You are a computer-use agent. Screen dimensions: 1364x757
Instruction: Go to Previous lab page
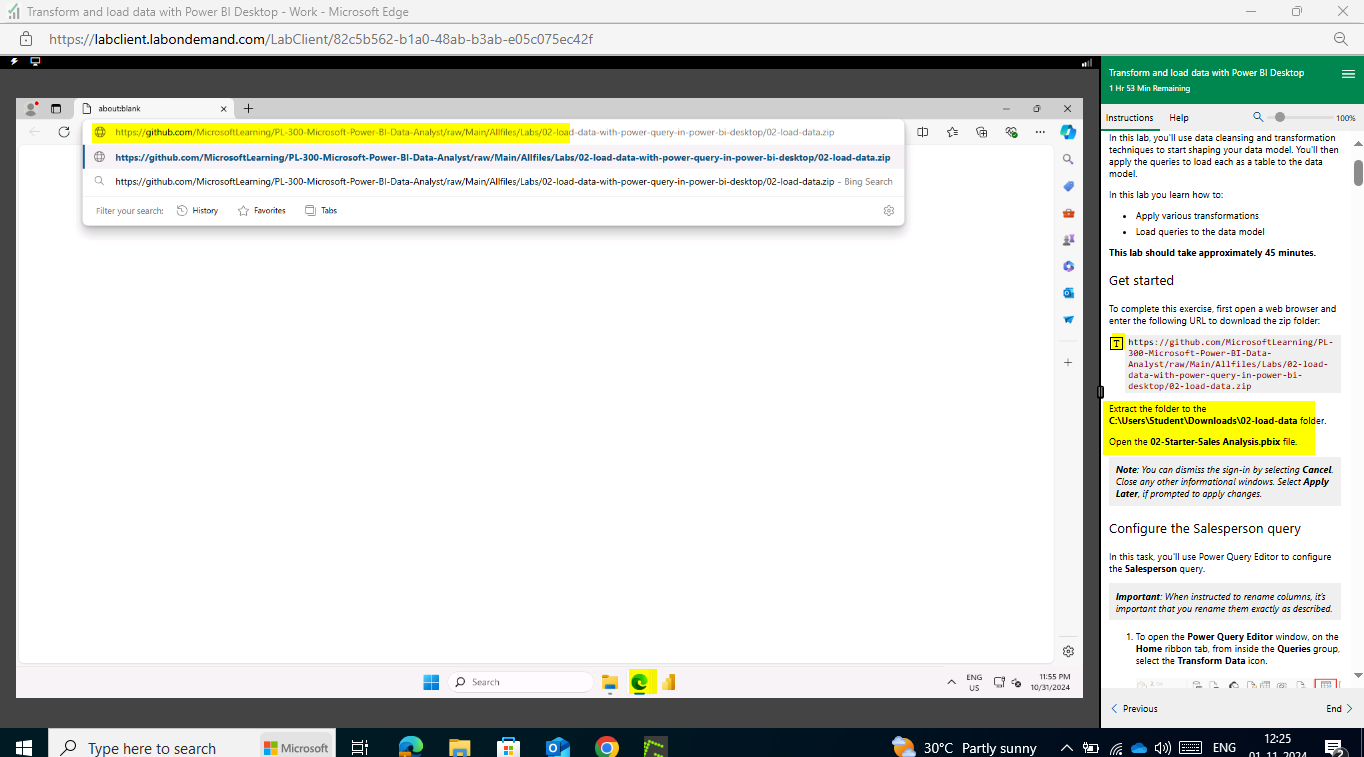[x=1134, y=709]
